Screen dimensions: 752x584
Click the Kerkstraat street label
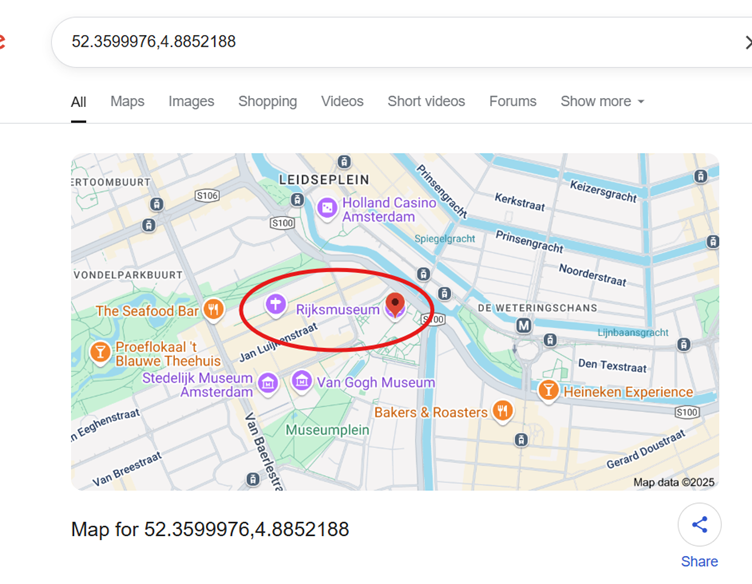click(x=520, y=202)
